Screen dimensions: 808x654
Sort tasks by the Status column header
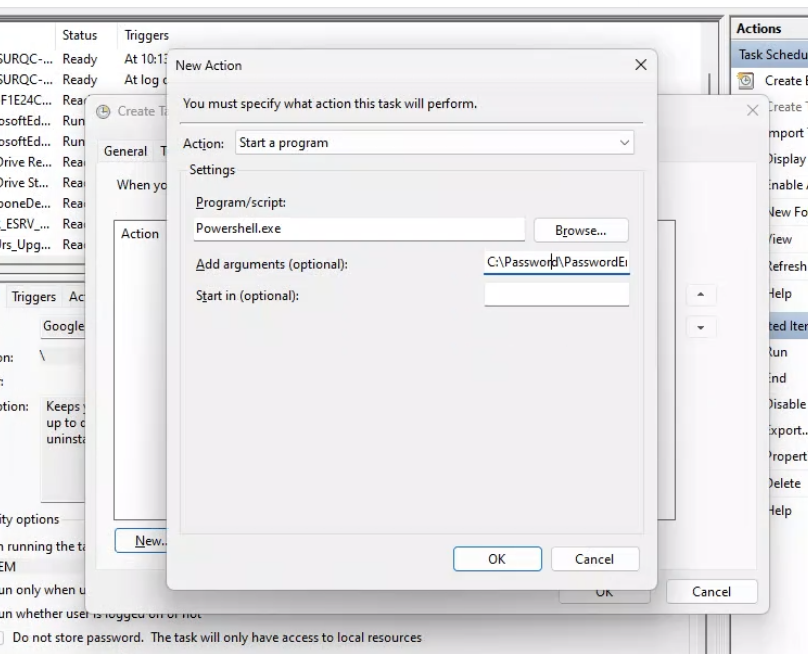(x=80, y=35)
